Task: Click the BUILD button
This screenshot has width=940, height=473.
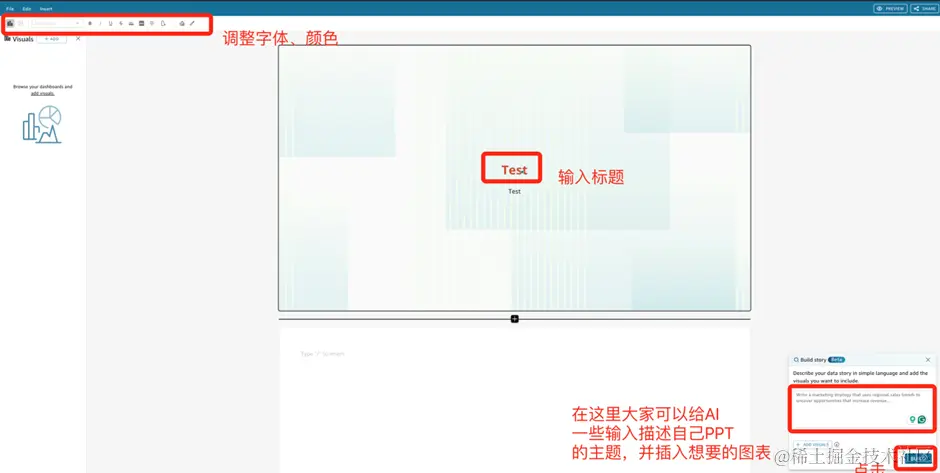Action: tap(918, 458)
